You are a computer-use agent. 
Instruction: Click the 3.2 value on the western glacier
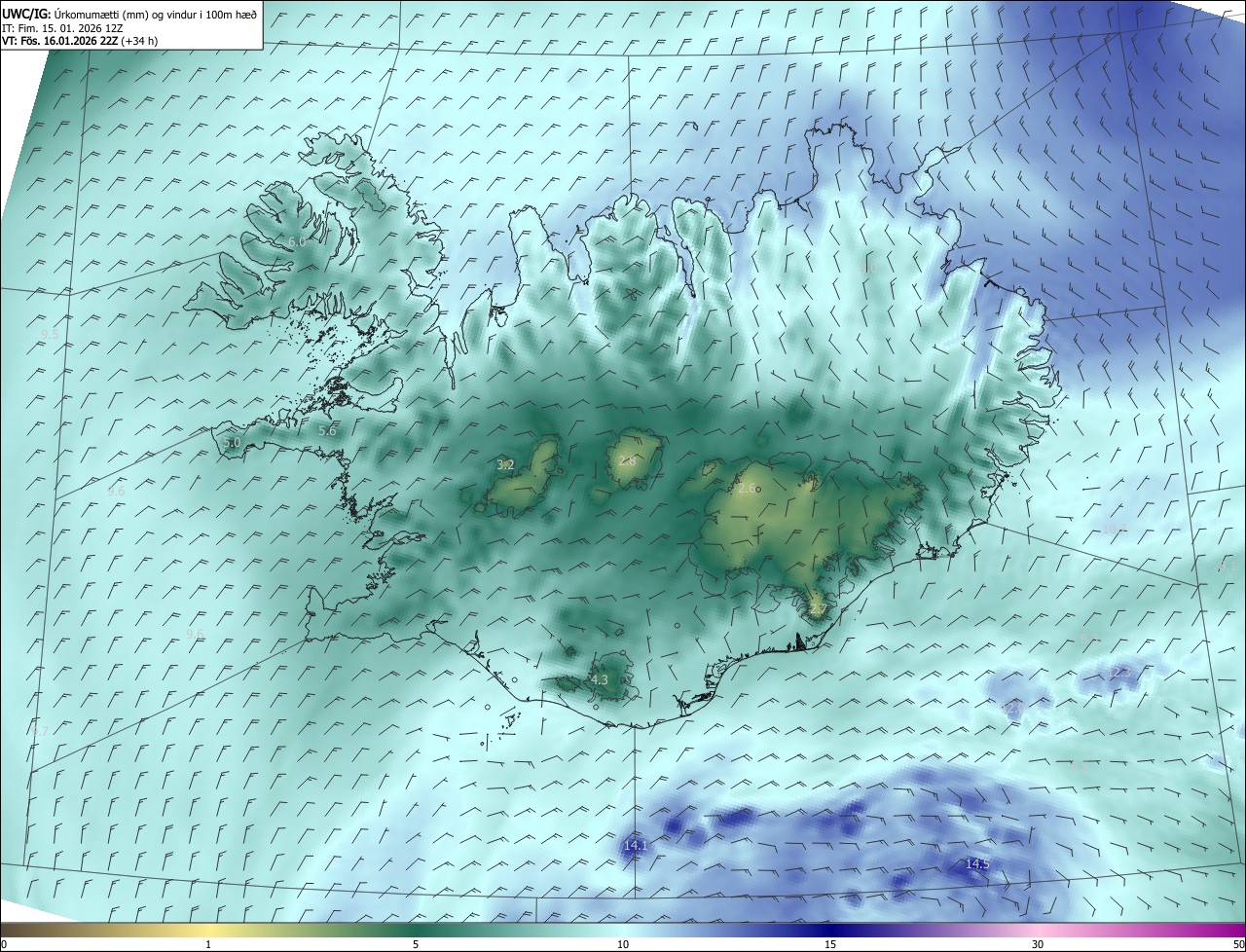click(x=505, y=465)
